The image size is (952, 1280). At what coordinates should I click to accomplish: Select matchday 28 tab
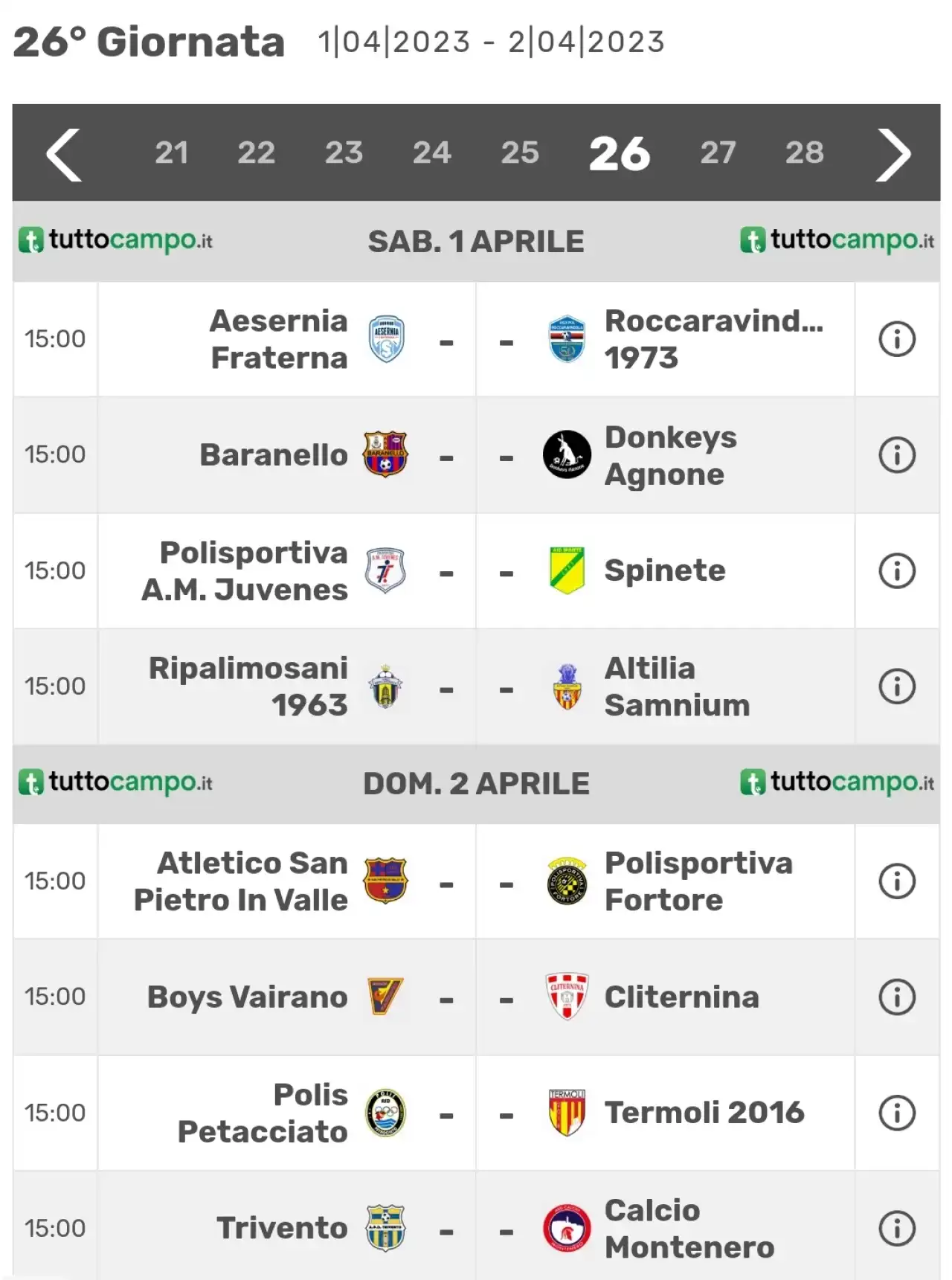point(805,152)
